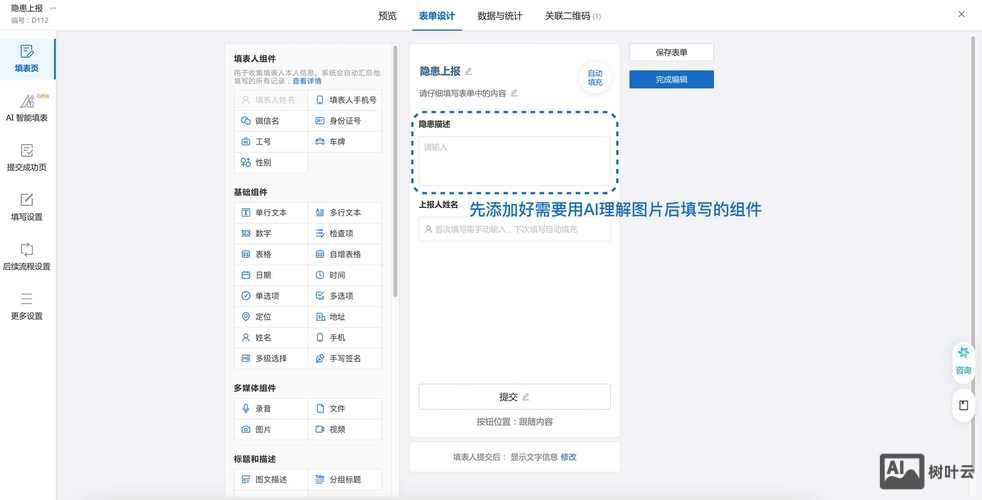This screenshot has height=500, width=982.
Task: Add 自增表格 component
Action: click(x=345, y=254)
